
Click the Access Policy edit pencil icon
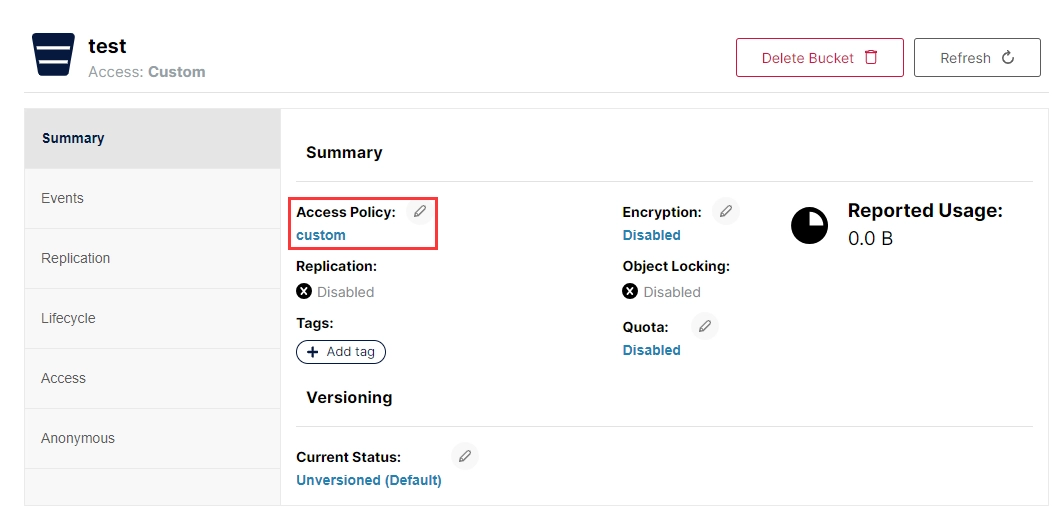(x=421, y=211)
